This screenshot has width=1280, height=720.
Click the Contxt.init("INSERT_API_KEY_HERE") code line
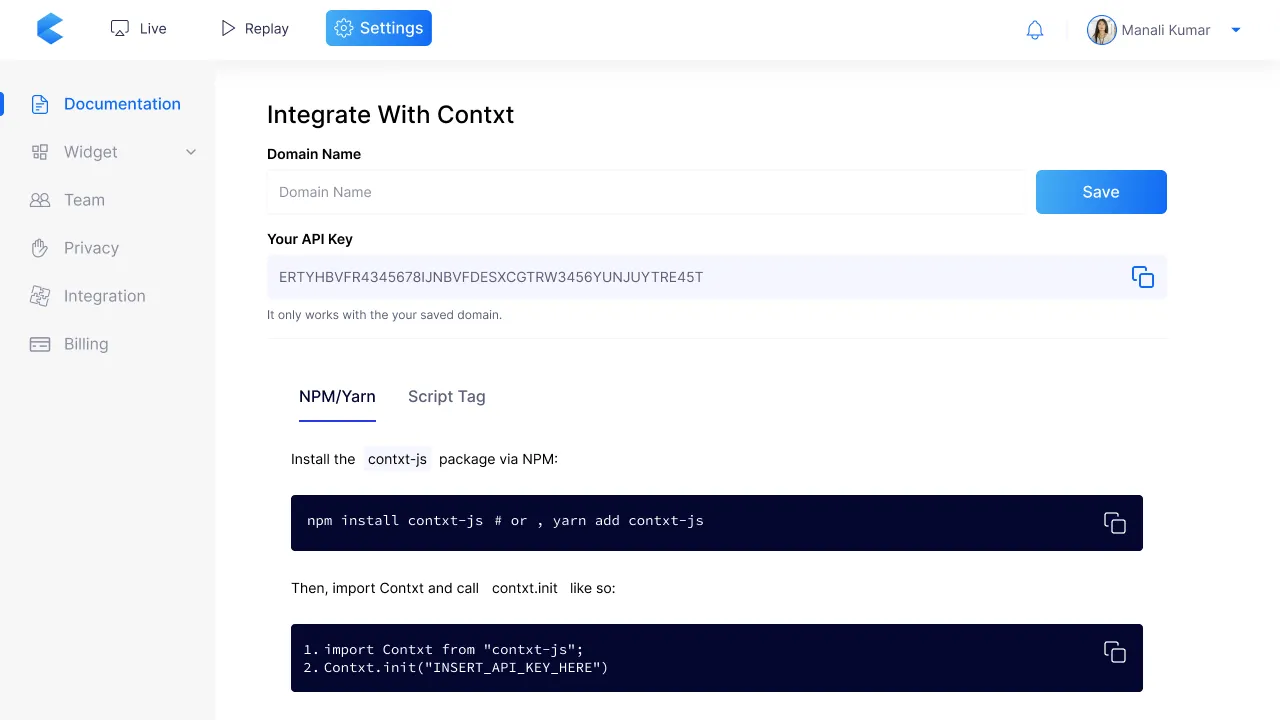point(466,667)
